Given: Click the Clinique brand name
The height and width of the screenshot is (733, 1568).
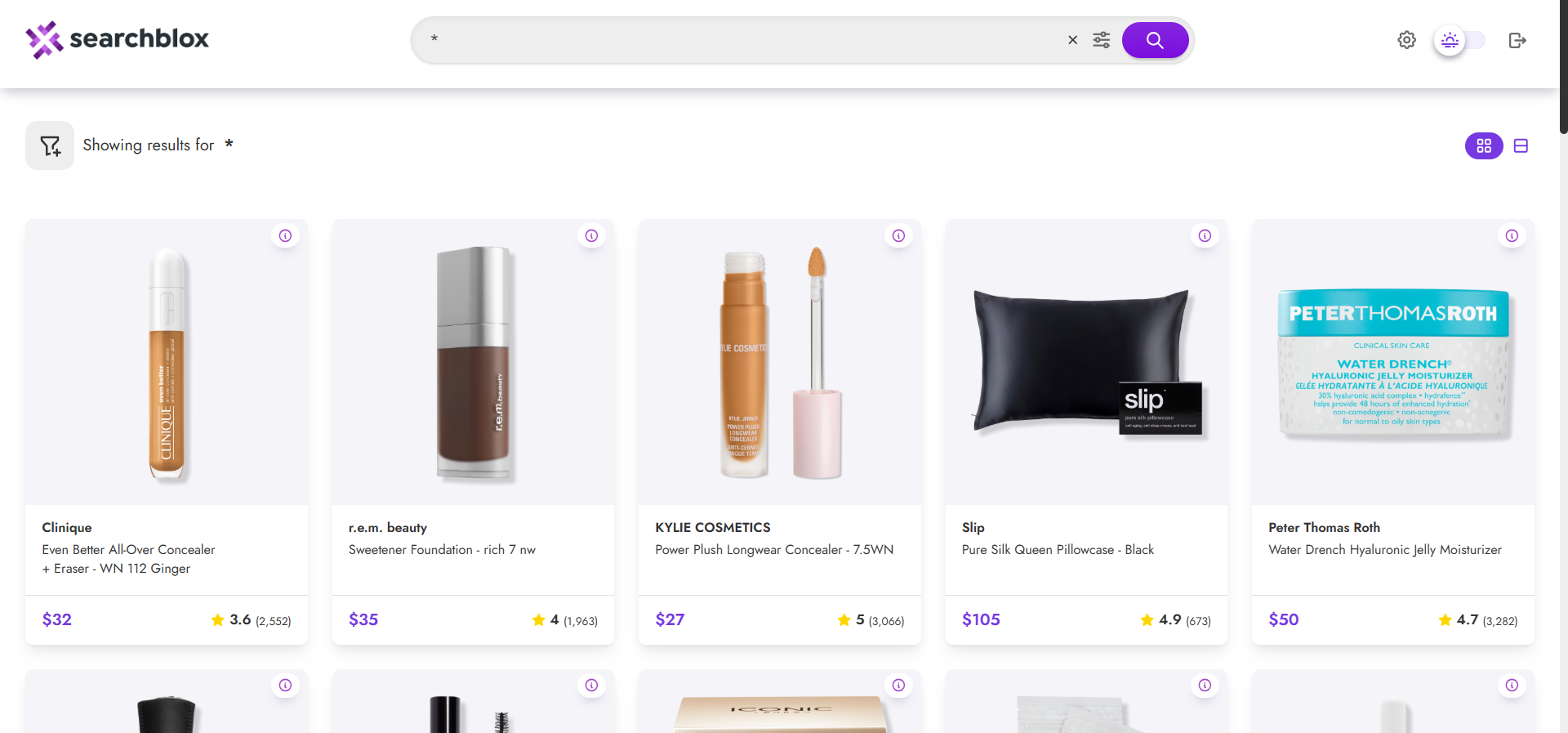Looking at the screenshot, I should [67, 528].
